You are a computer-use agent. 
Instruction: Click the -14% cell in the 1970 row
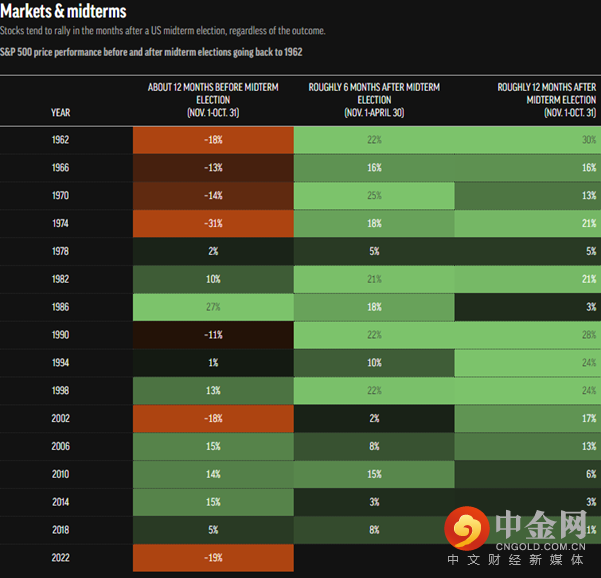click(x=213, y=195)
